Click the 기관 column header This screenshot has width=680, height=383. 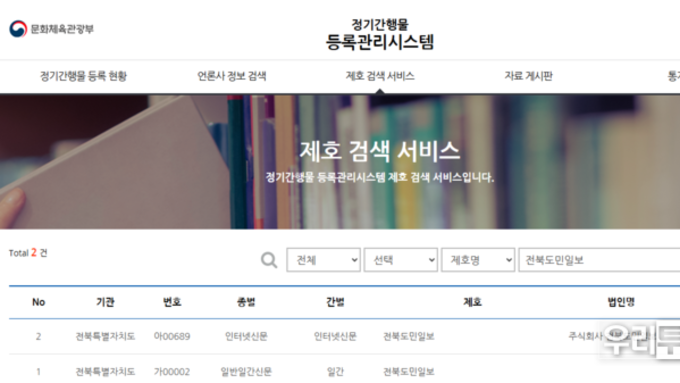(x=105, y=302)
